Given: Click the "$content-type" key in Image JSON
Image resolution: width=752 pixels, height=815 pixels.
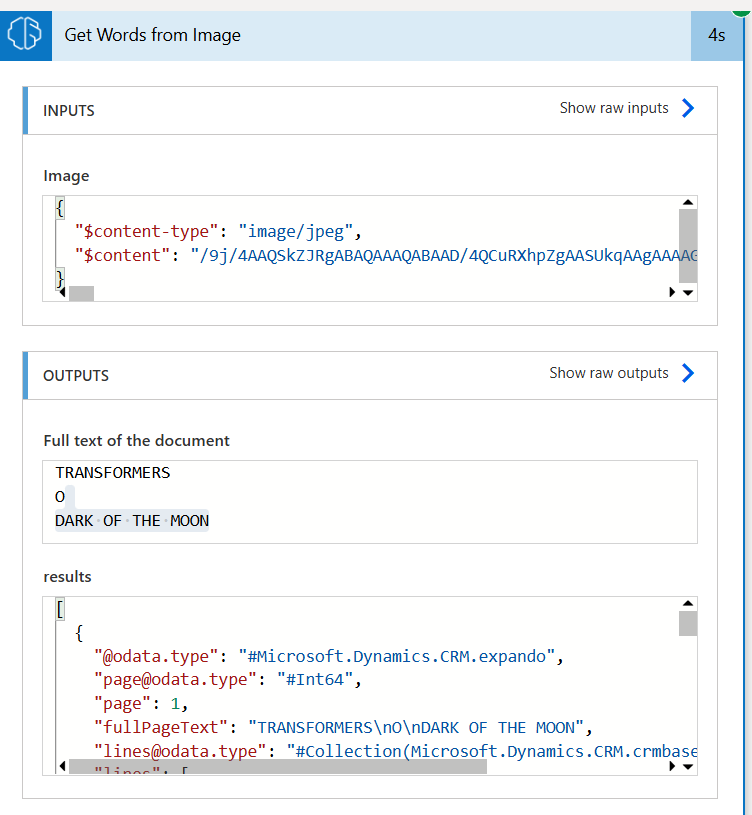Looking at the screenshot, I should [x=147, y=231].
